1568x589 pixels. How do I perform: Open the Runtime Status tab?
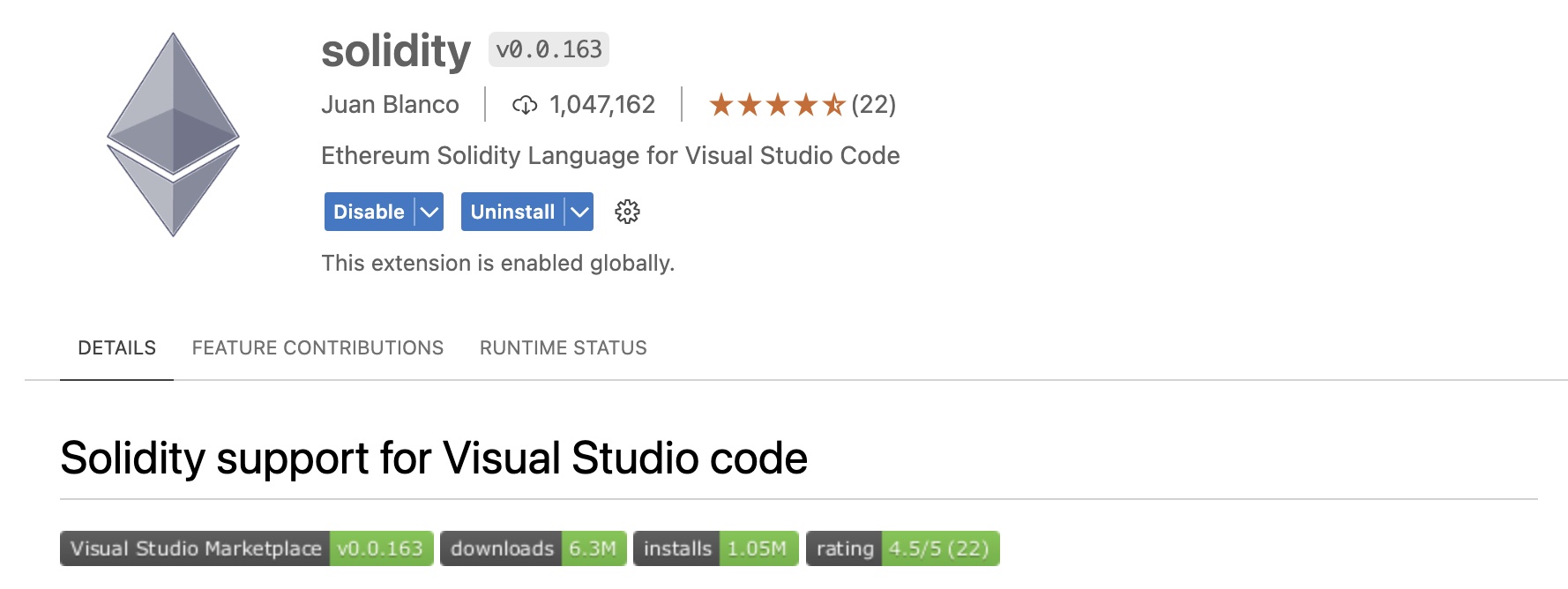563,348
